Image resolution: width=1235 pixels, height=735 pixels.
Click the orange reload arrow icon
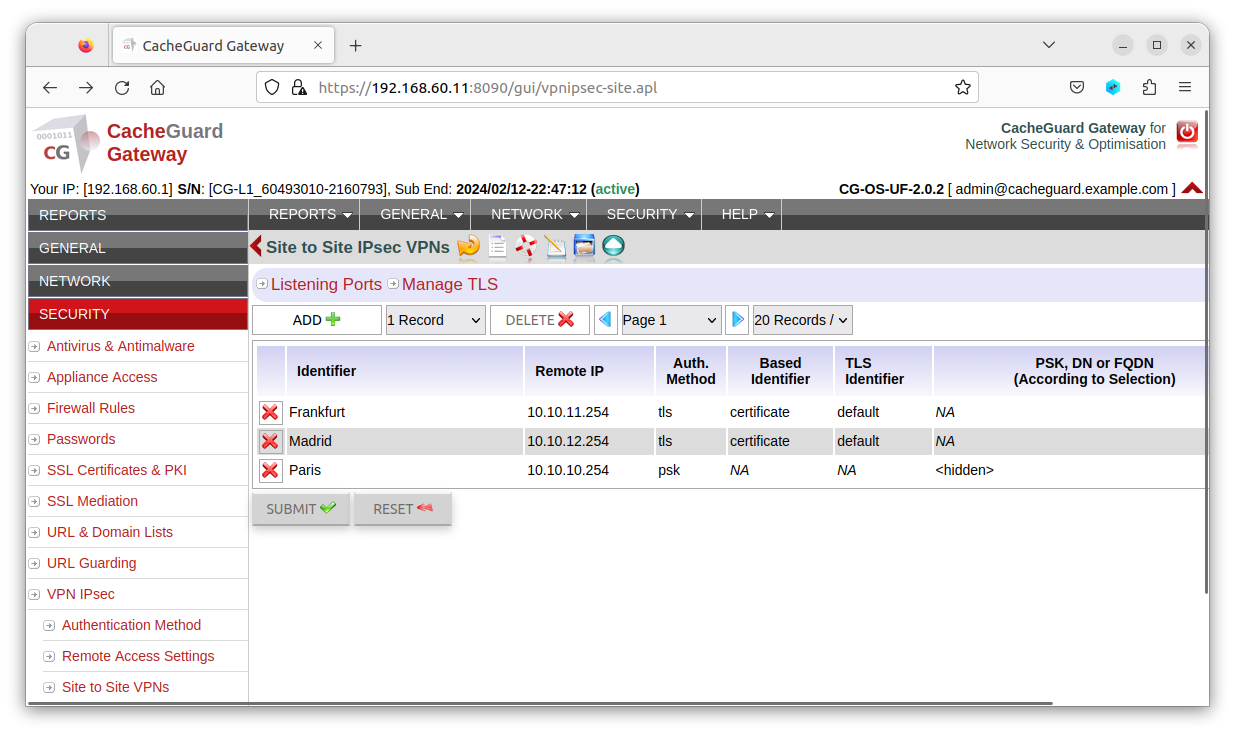tap(468, 246)
